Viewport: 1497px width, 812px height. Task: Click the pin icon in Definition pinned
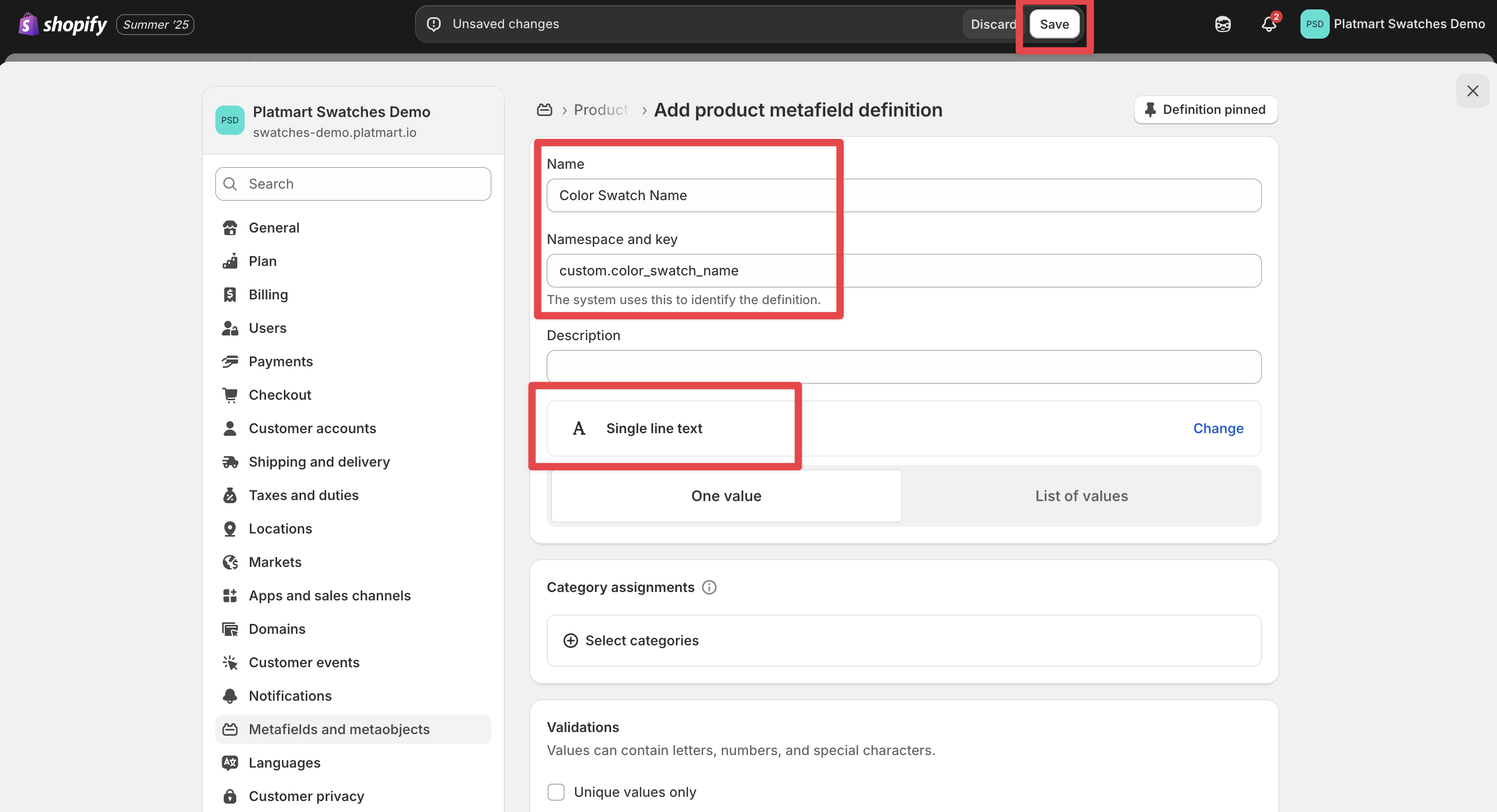tap(1149, 110)
